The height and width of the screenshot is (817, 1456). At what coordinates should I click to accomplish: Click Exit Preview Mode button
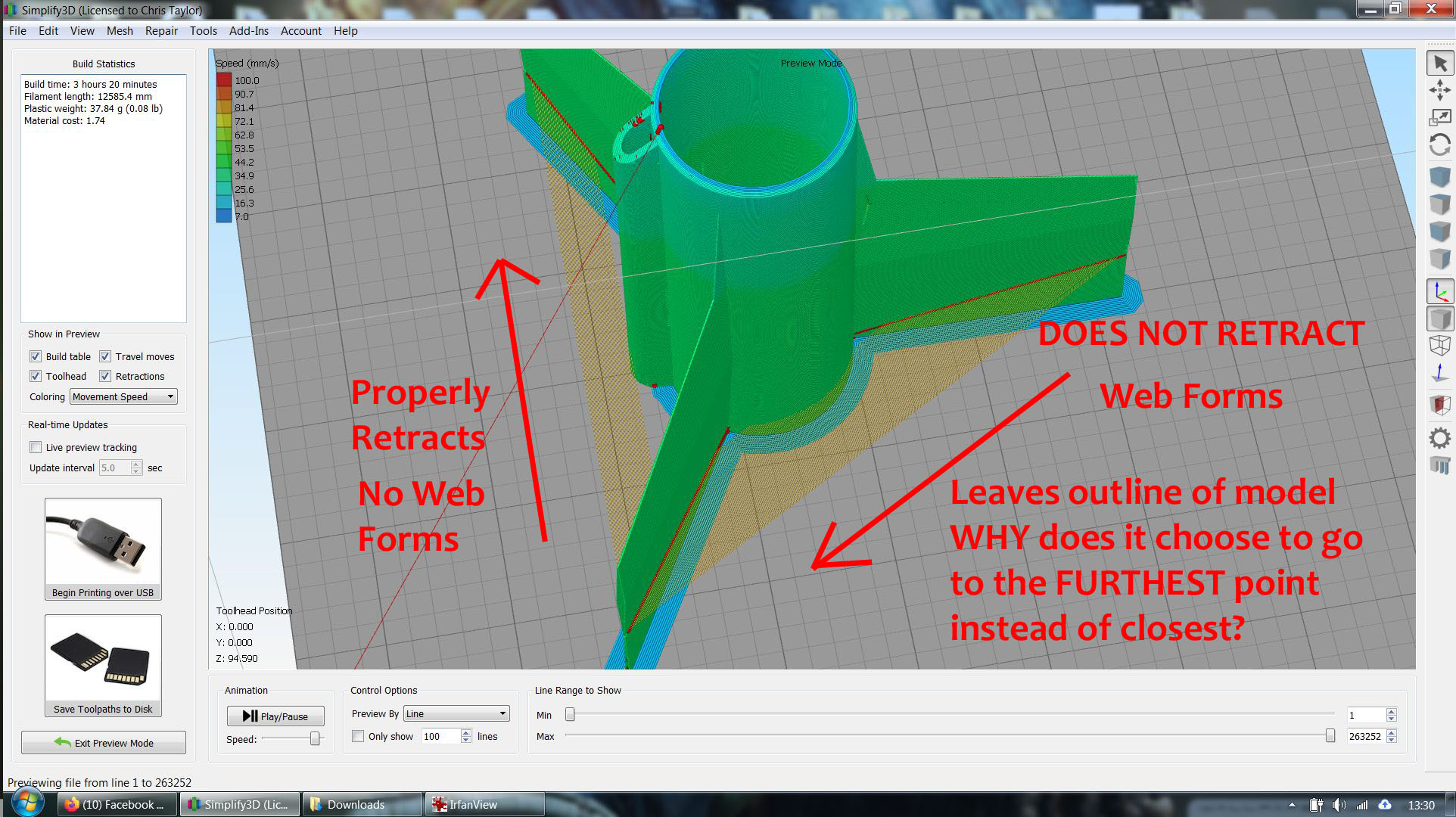pos(104,743)
